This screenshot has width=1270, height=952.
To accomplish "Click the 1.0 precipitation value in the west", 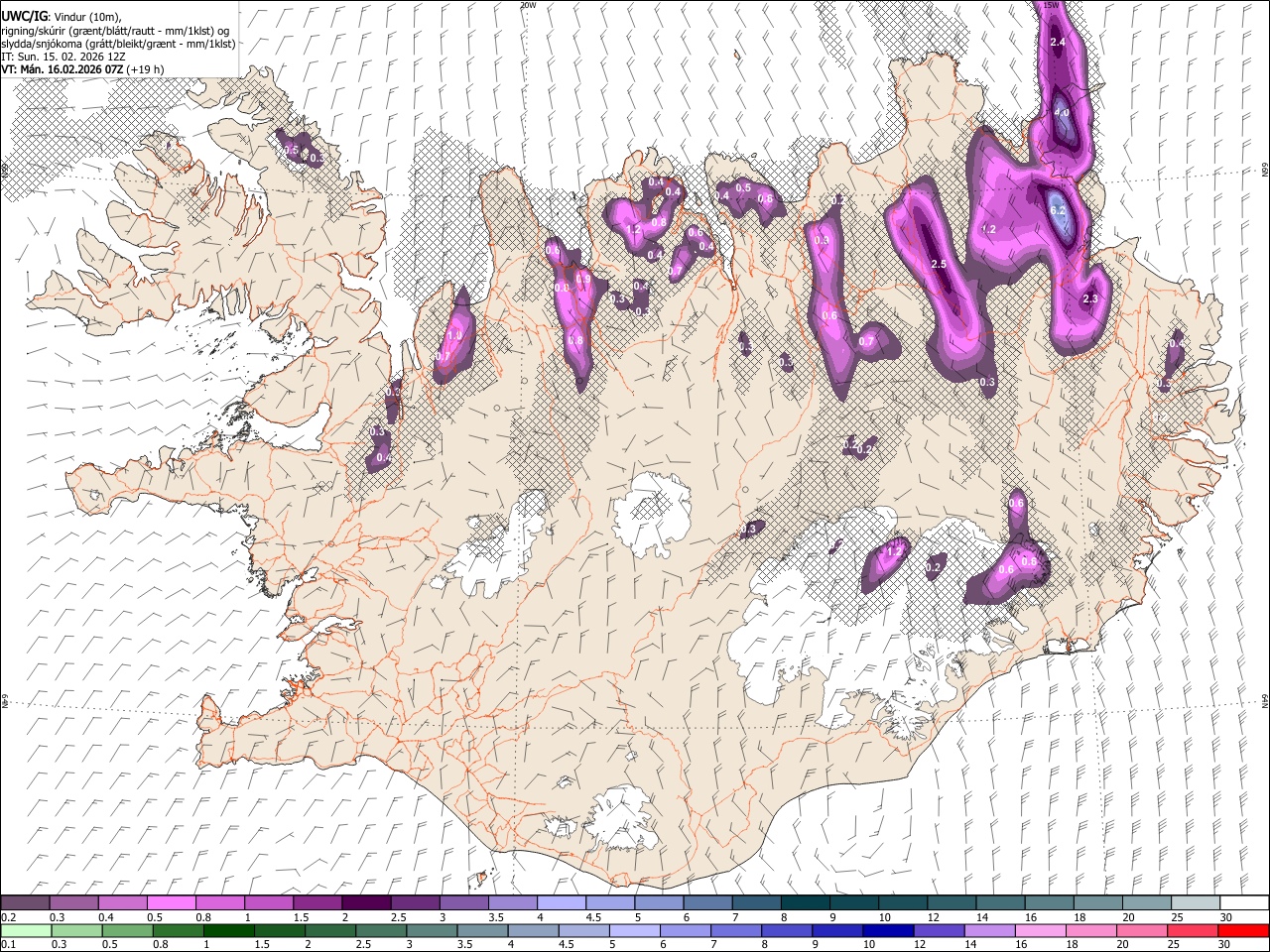I will 454,336.
